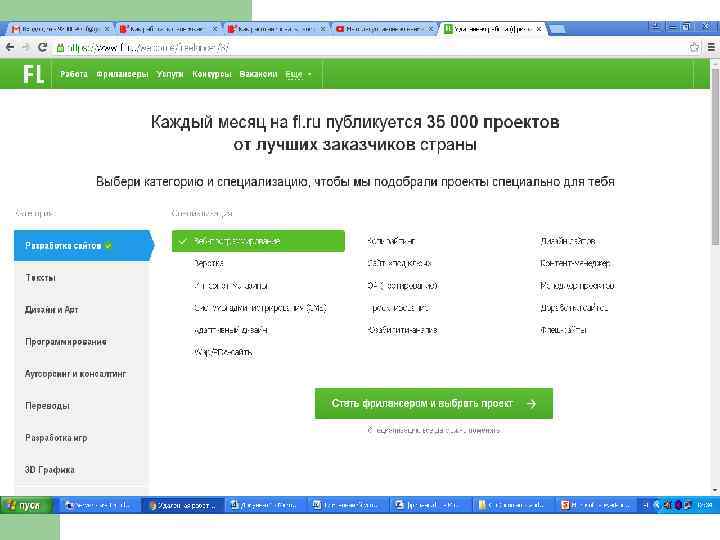
Task: Check the Доработка сайтов specialization
Action: [x=574, y=308]
